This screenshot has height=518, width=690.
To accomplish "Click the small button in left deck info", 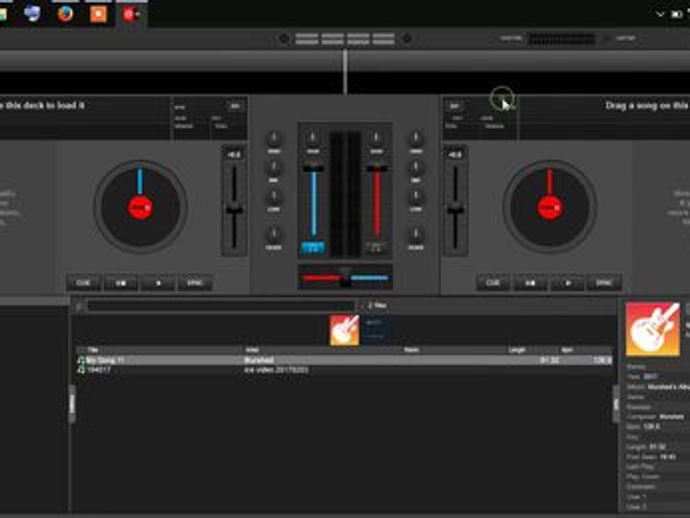I will [x=235, y=106].
